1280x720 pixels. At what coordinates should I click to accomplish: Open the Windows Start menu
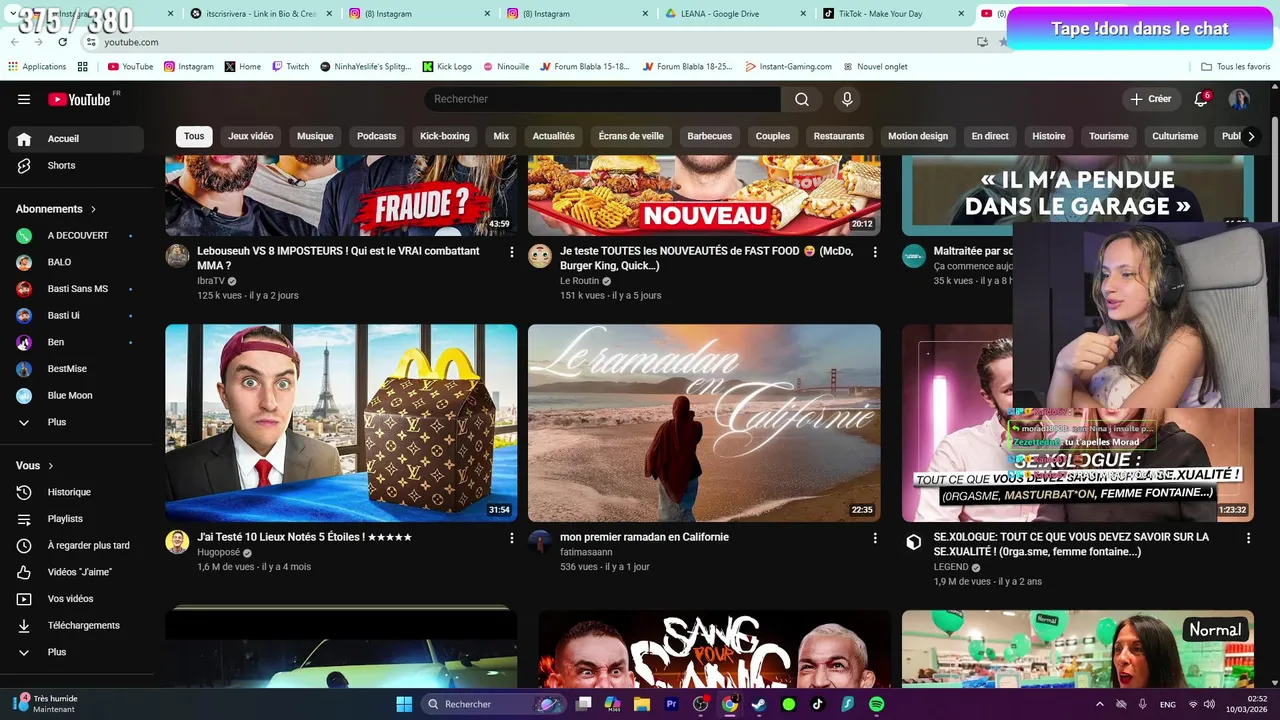(404, 704)
